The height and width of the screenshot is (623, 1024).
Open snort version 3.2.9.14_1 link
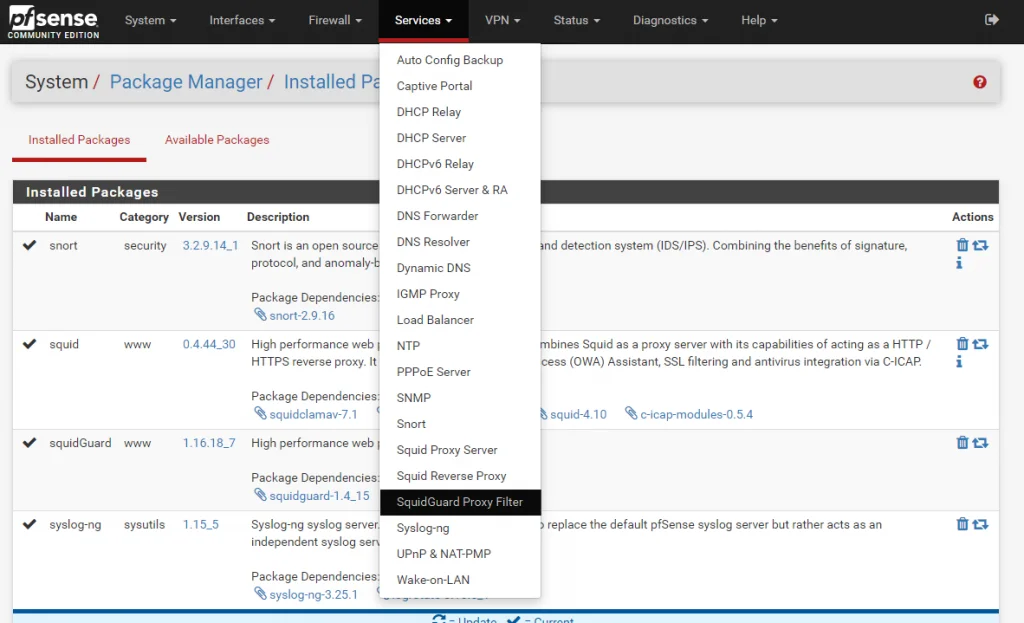[210, 246]
